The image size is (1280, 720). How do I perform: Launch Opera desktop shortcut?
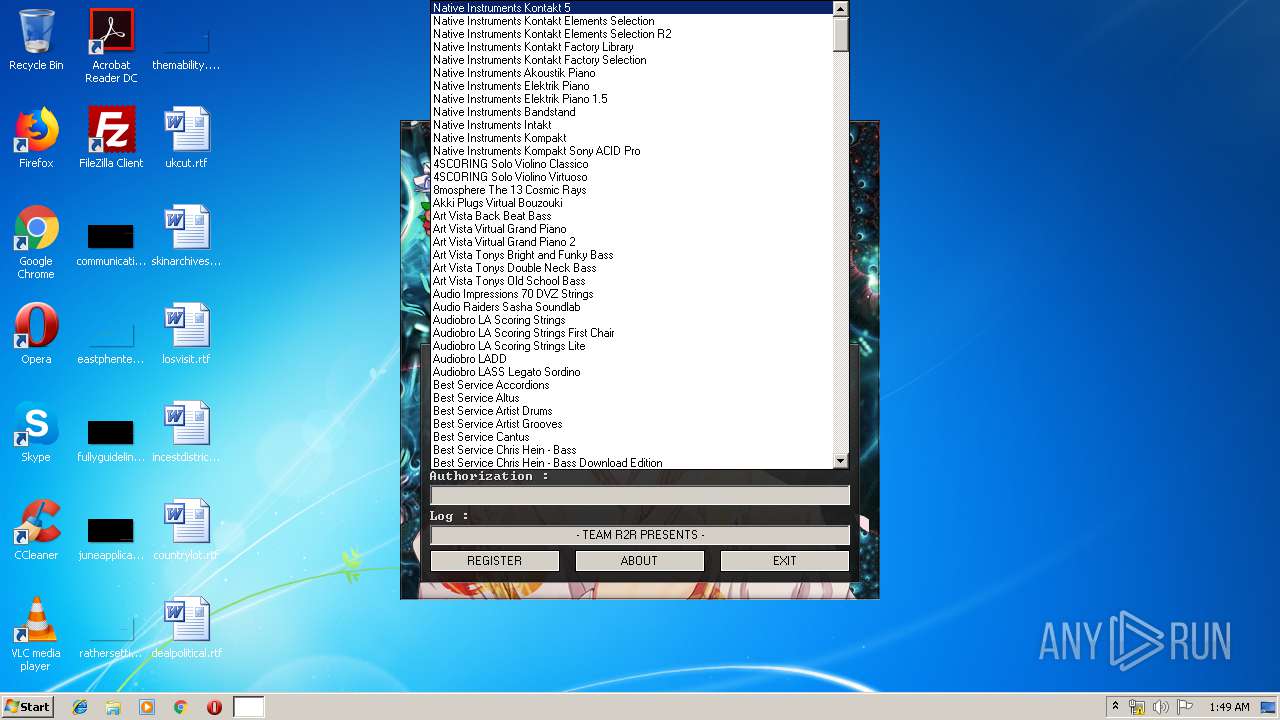point(36,334)
